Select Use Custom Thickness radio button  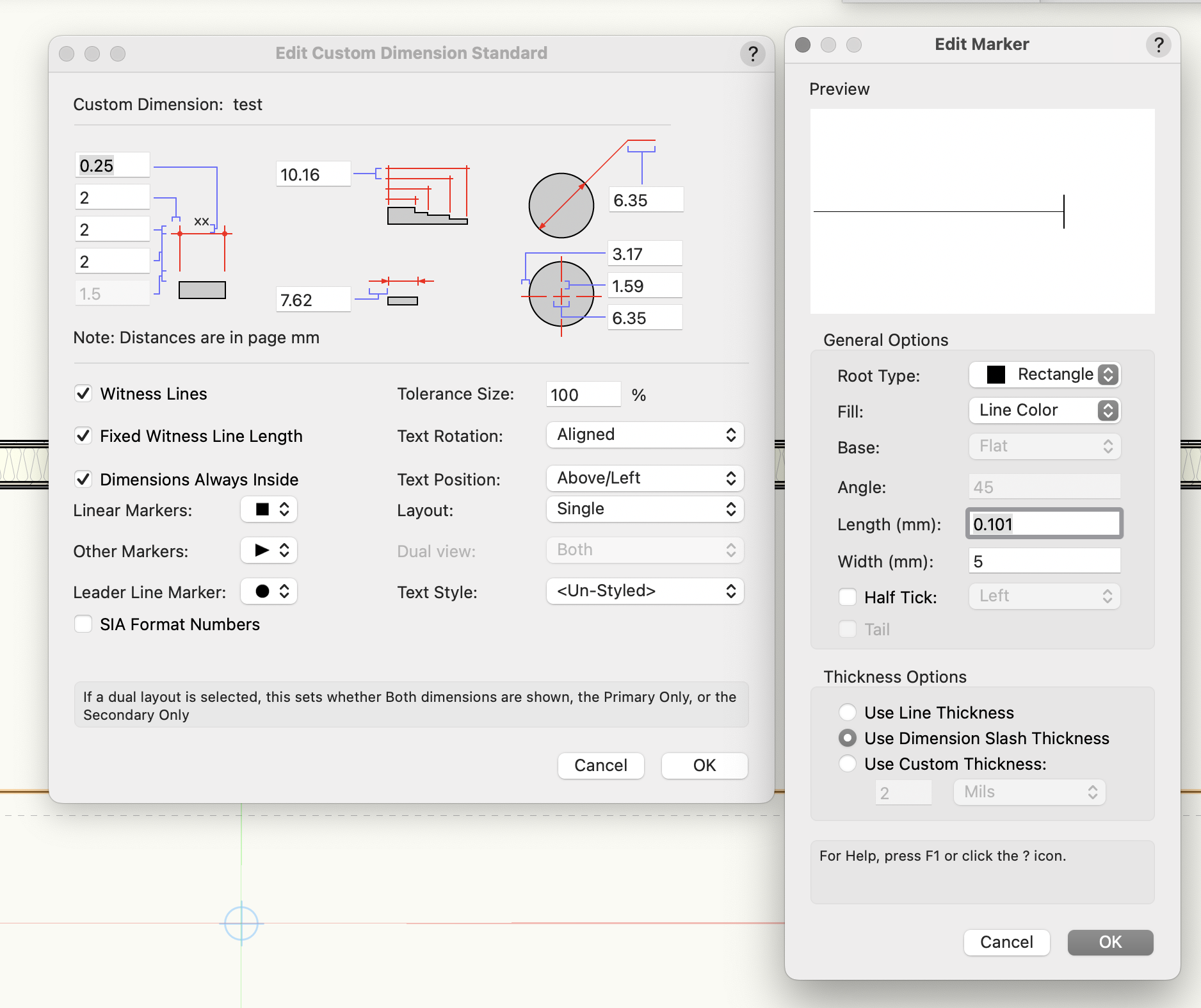point(848,763)
